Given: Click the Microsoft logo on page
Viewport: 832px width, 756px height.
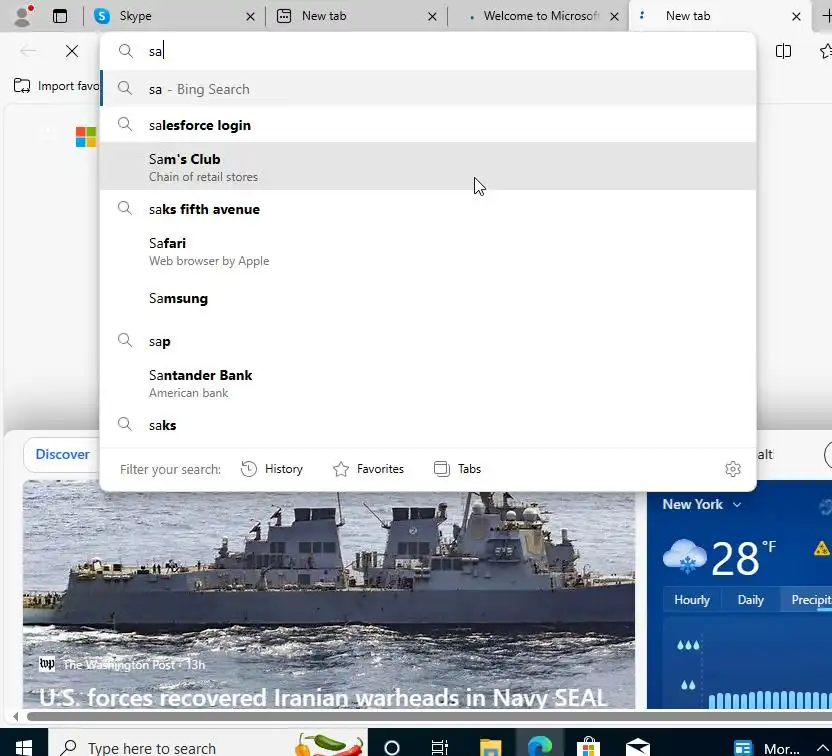Looking at the screenshot, I should click(86, 137).
